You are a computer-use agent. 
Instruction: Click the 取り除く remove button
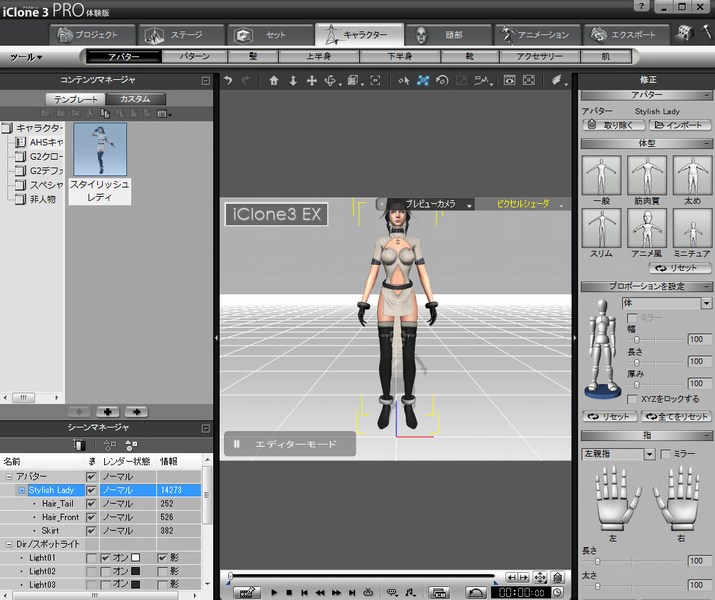coord(613,125)
